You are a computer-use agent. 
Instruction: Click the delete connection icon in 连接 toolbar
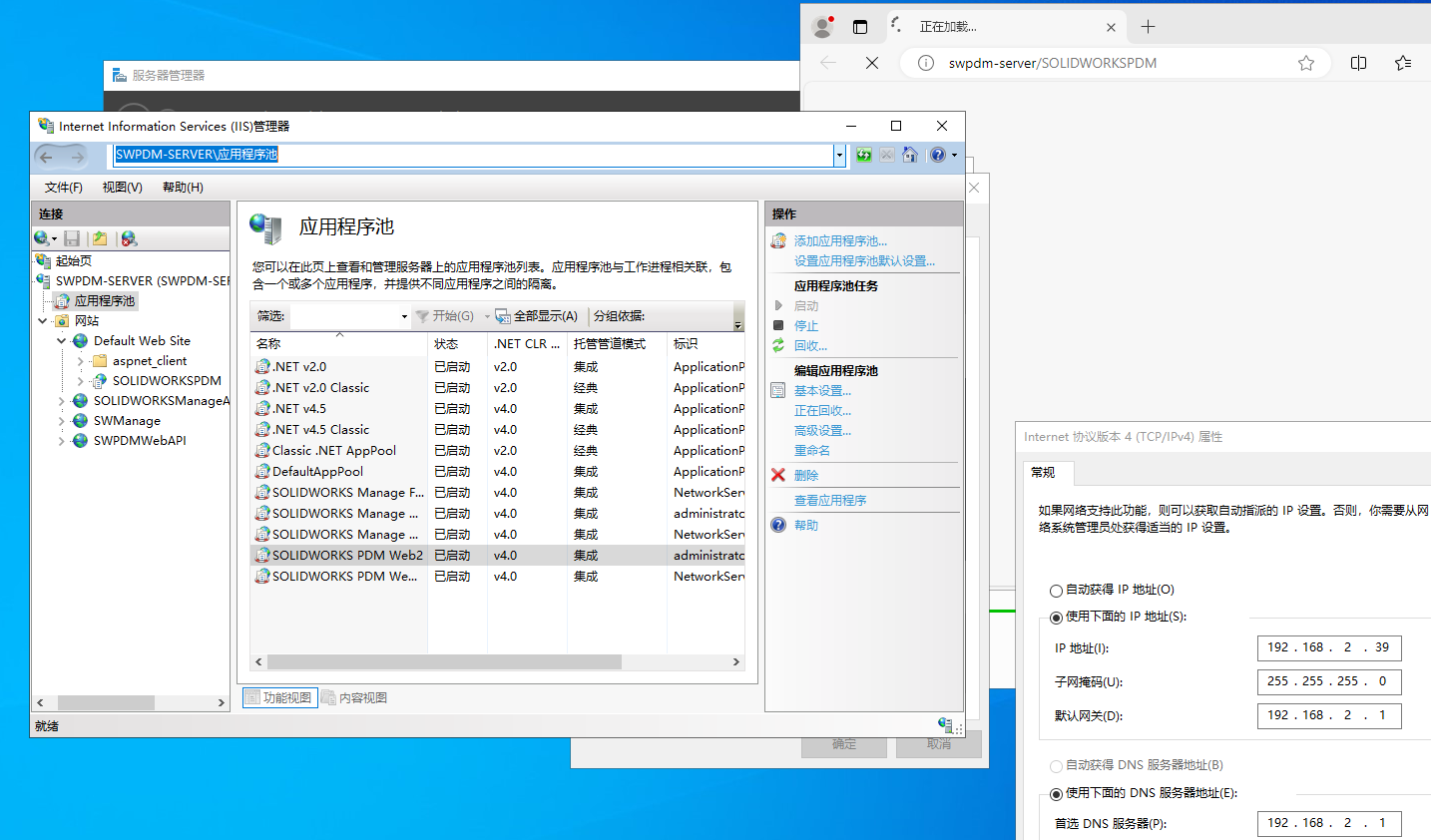click(129, 238)
